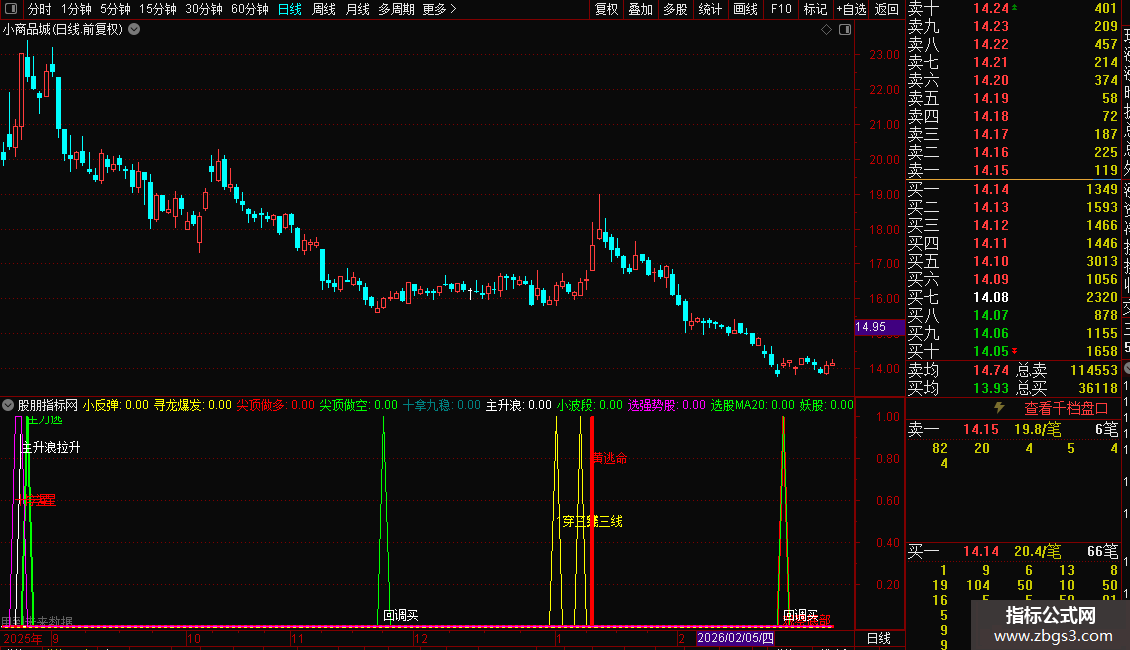Click the first 回调买 signal near December
This screenshot has height=650, width=1130.
[x=401, y=615]
